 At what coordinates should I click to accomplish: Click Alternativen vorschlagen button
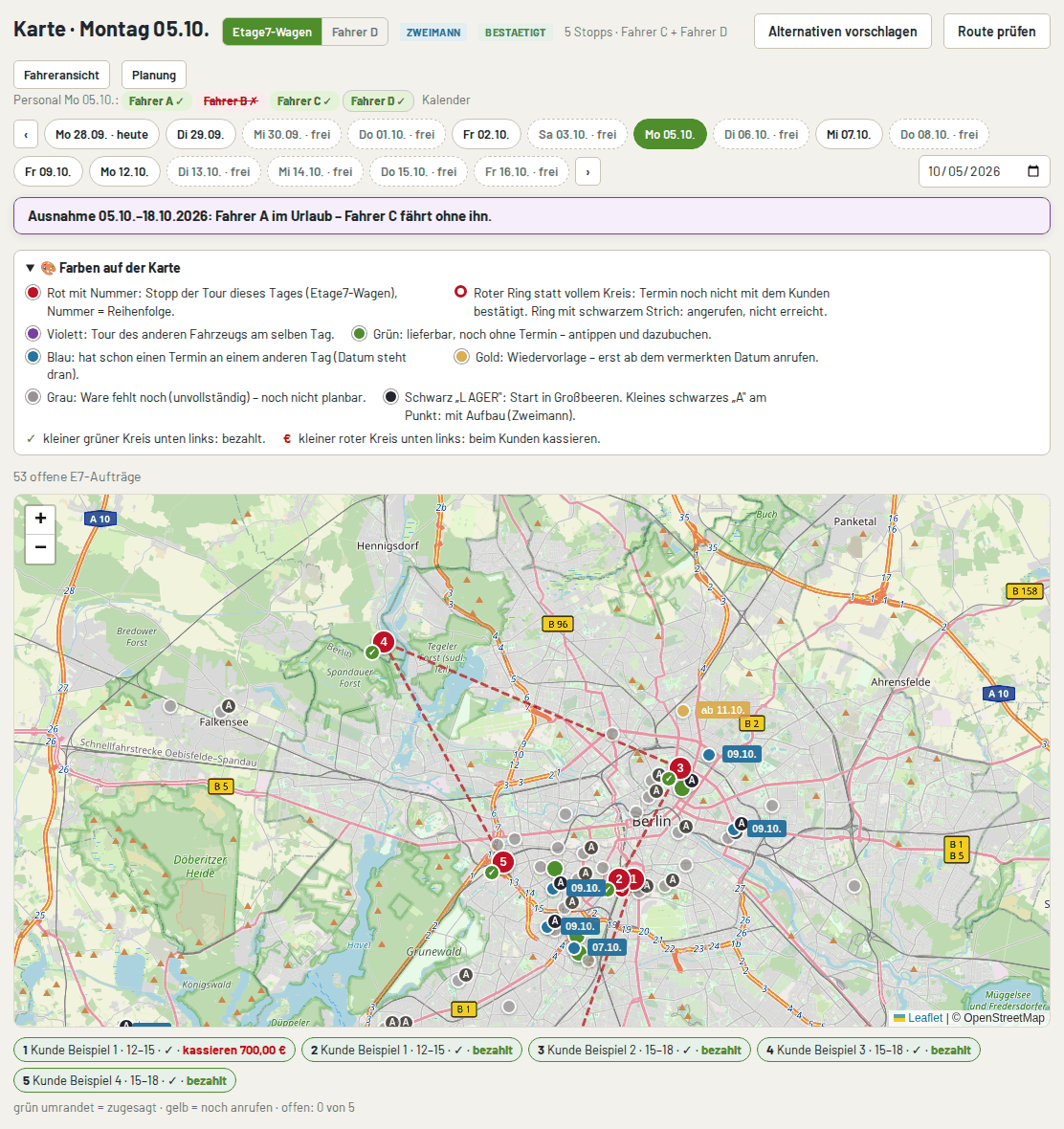[x=843, y=32]
